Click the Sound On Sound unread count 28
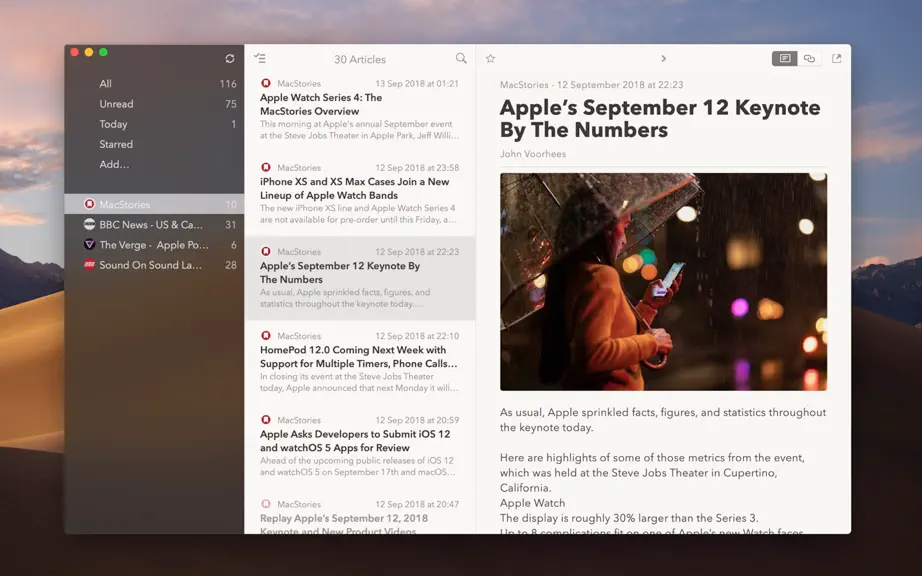Image resolution: width=922 pixels, height=576 pixels. pos(230,265)
